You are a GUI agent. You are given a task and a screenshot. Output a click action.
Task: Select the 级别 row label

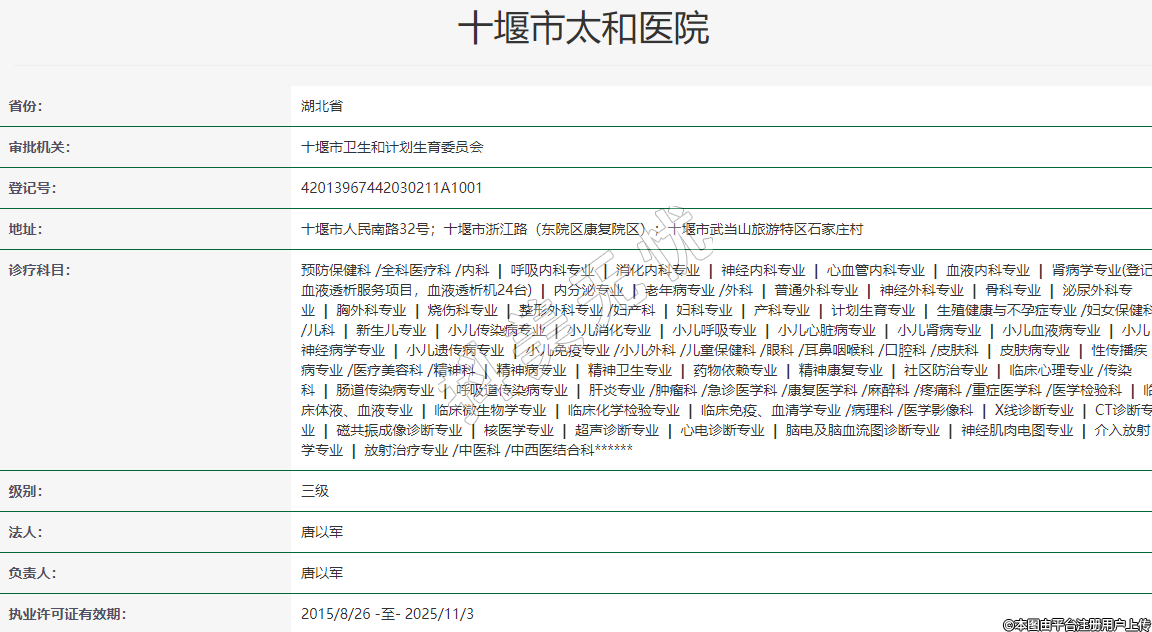26,492
